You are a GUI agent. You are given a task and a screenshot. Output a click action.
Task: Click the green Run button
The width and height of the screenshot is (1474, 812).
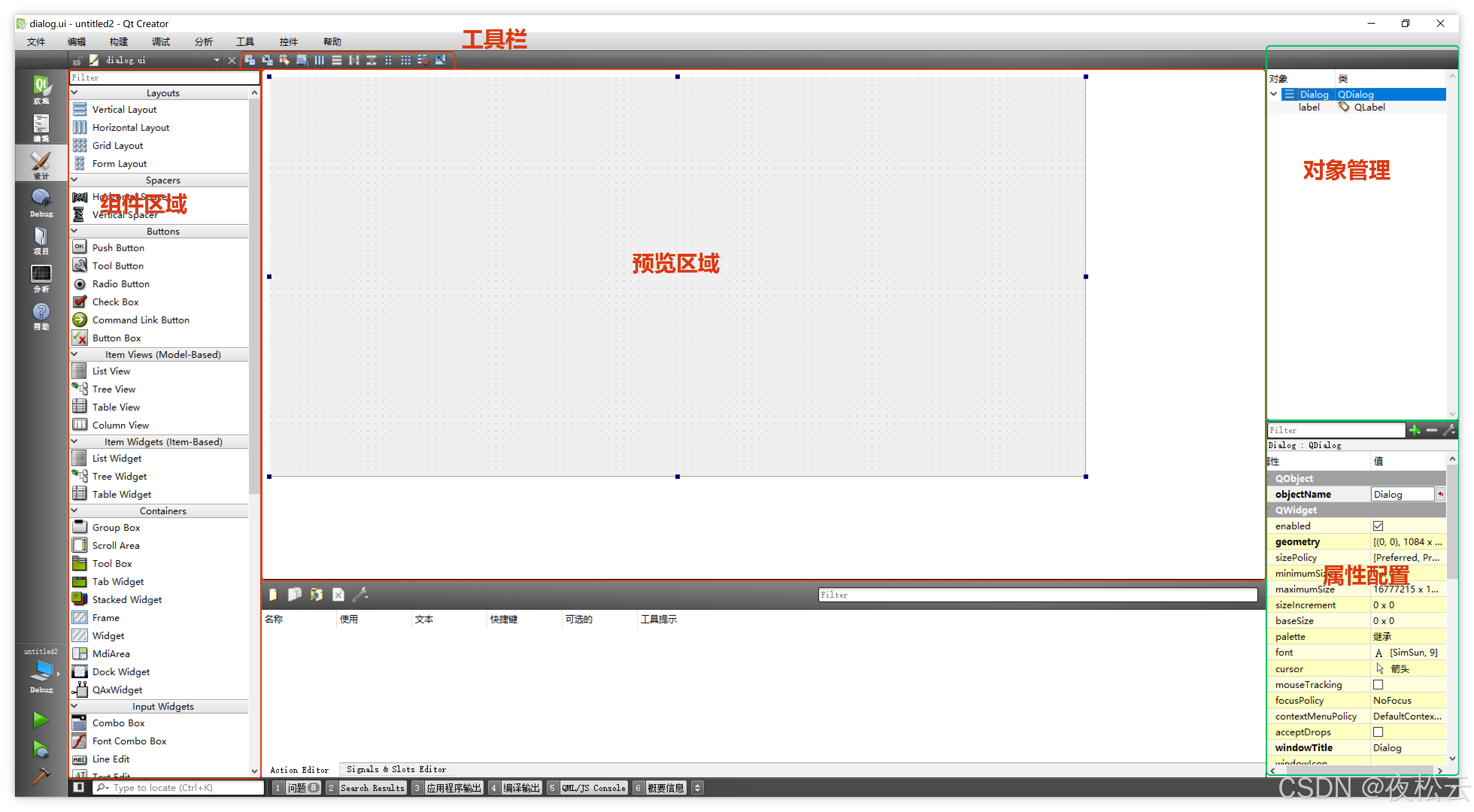pos(41,720)
